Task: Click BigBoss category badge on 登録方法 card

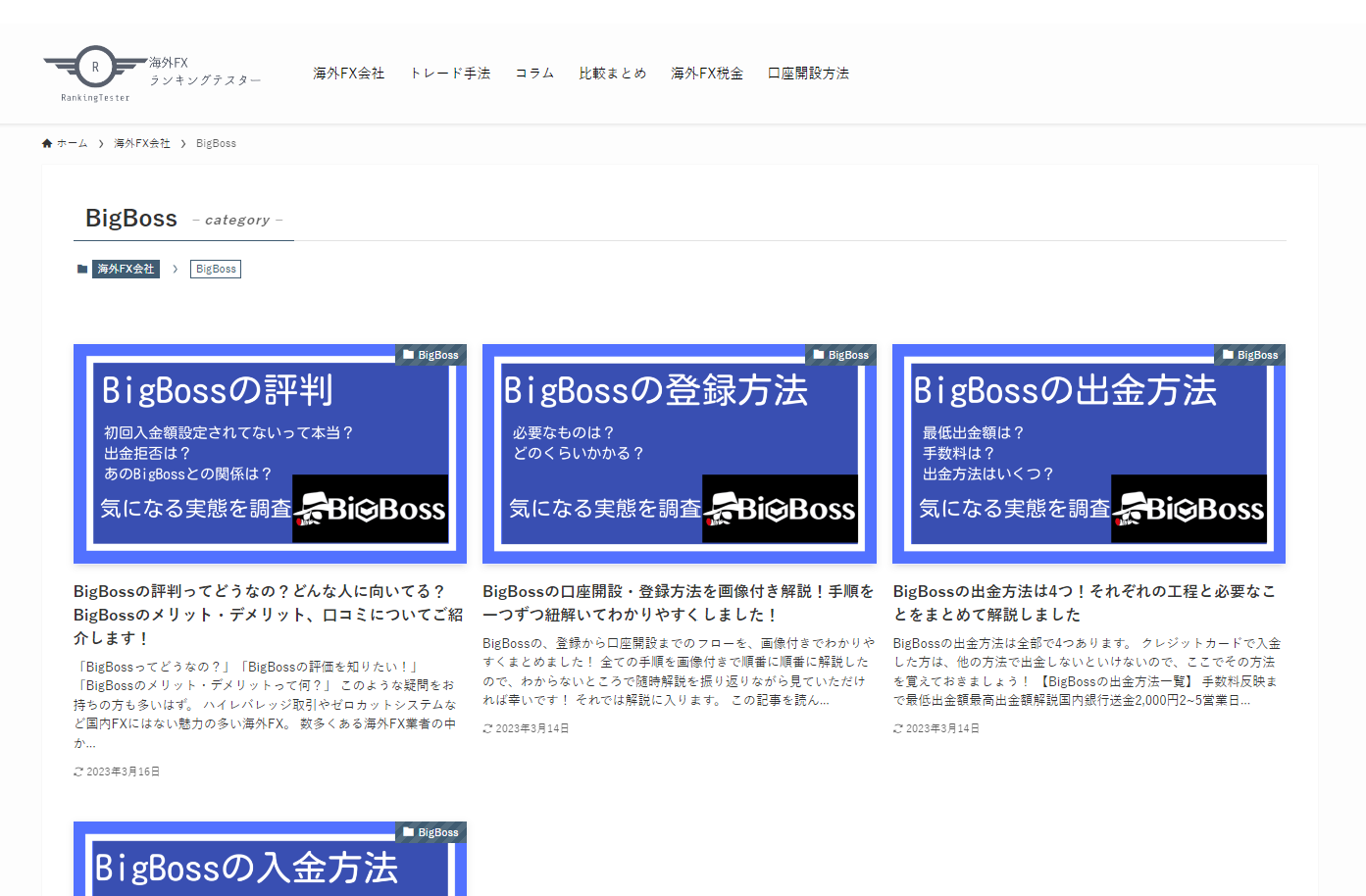Action: pyautogui.click(x=840, y=355)
